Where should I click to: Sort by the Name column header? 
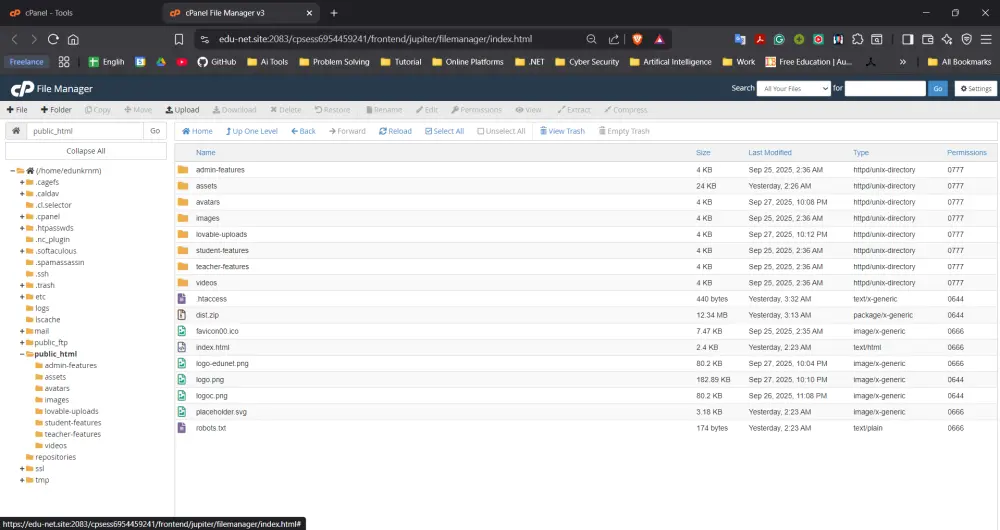(x=205, y=152)
